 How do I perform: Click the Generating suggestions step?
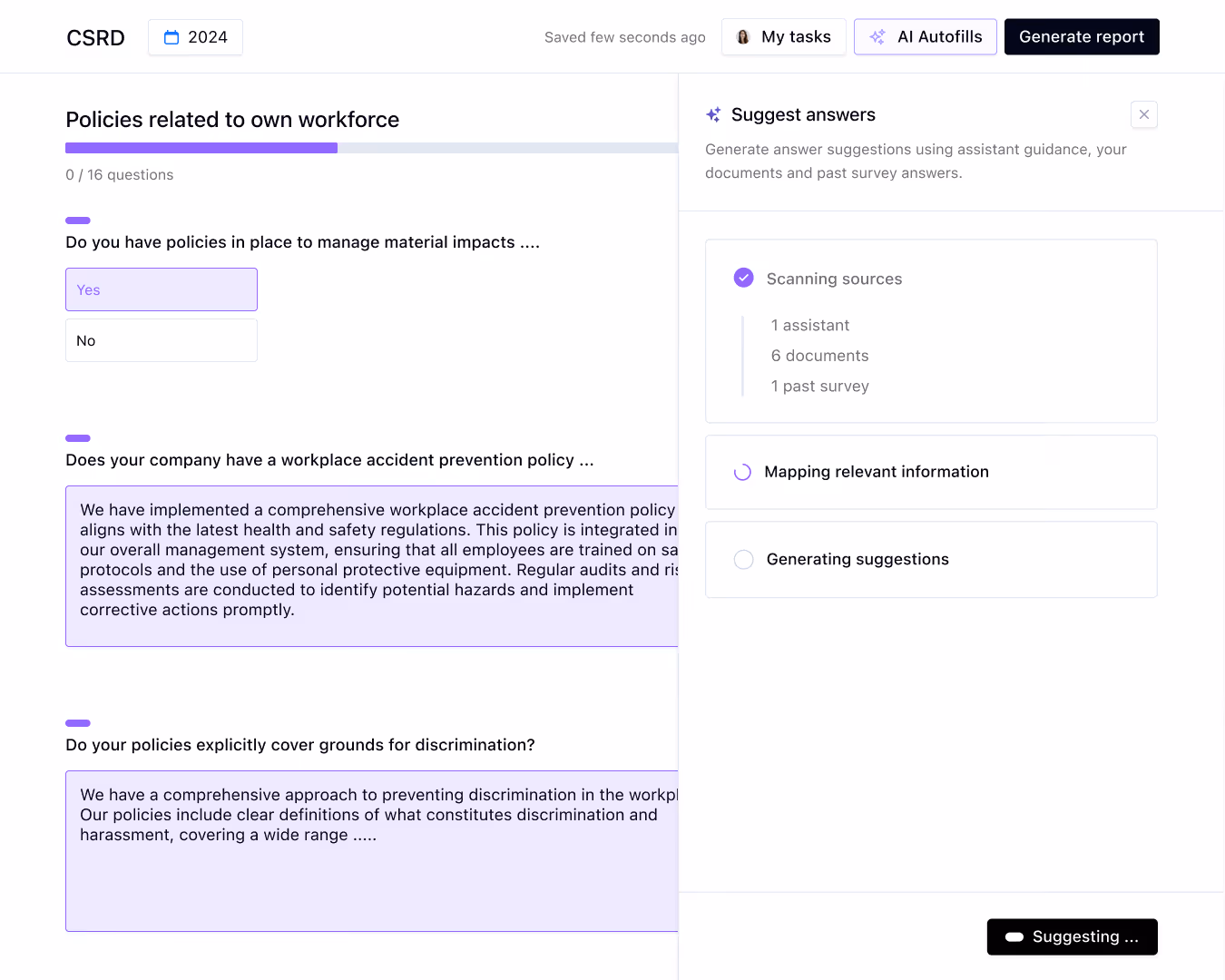tap(931, 559)
